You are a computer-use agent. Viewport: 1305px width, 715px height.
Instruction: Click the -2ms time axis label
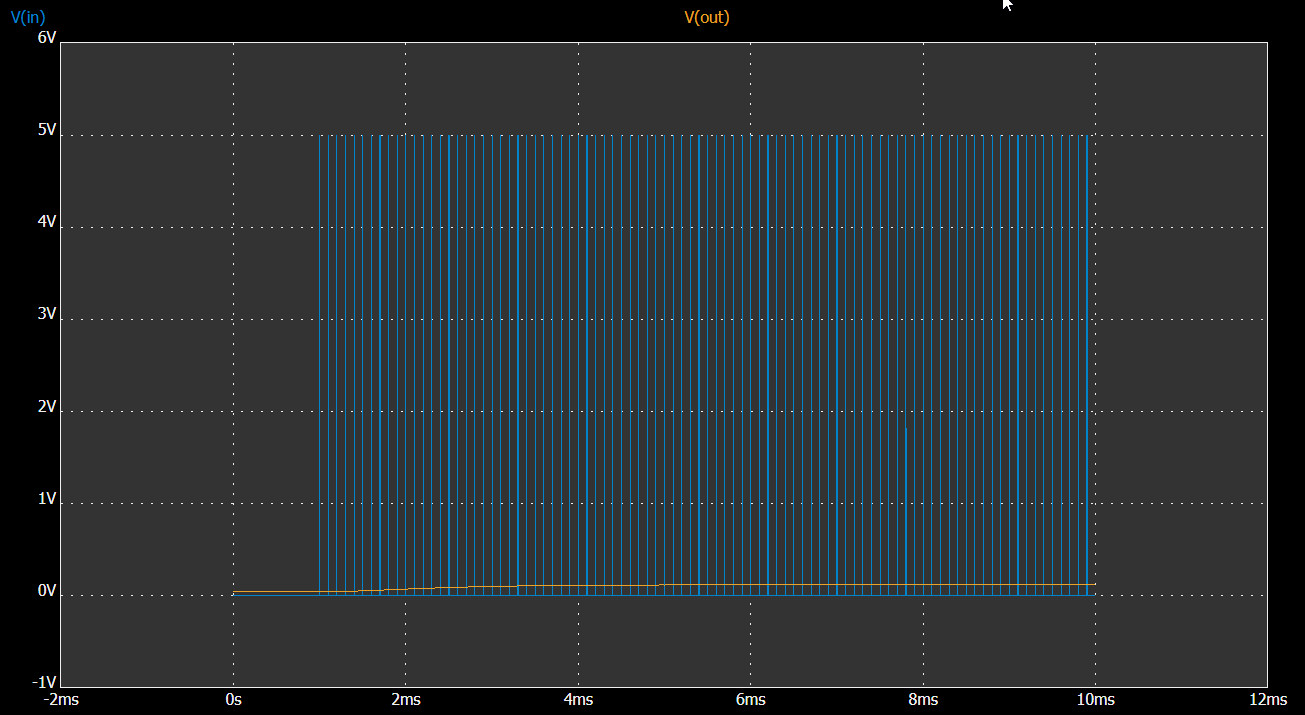(x=61, y=700)
